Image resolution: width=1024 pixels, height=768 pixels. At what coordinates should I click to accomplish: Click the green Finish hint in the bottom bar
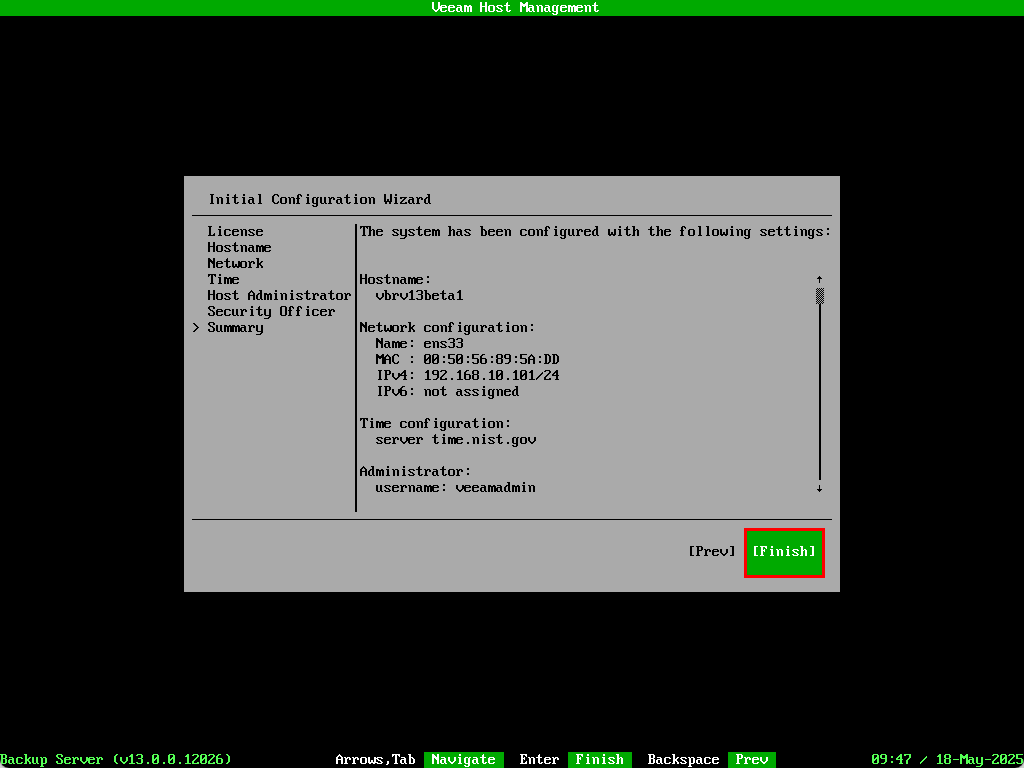click(599, 759)
